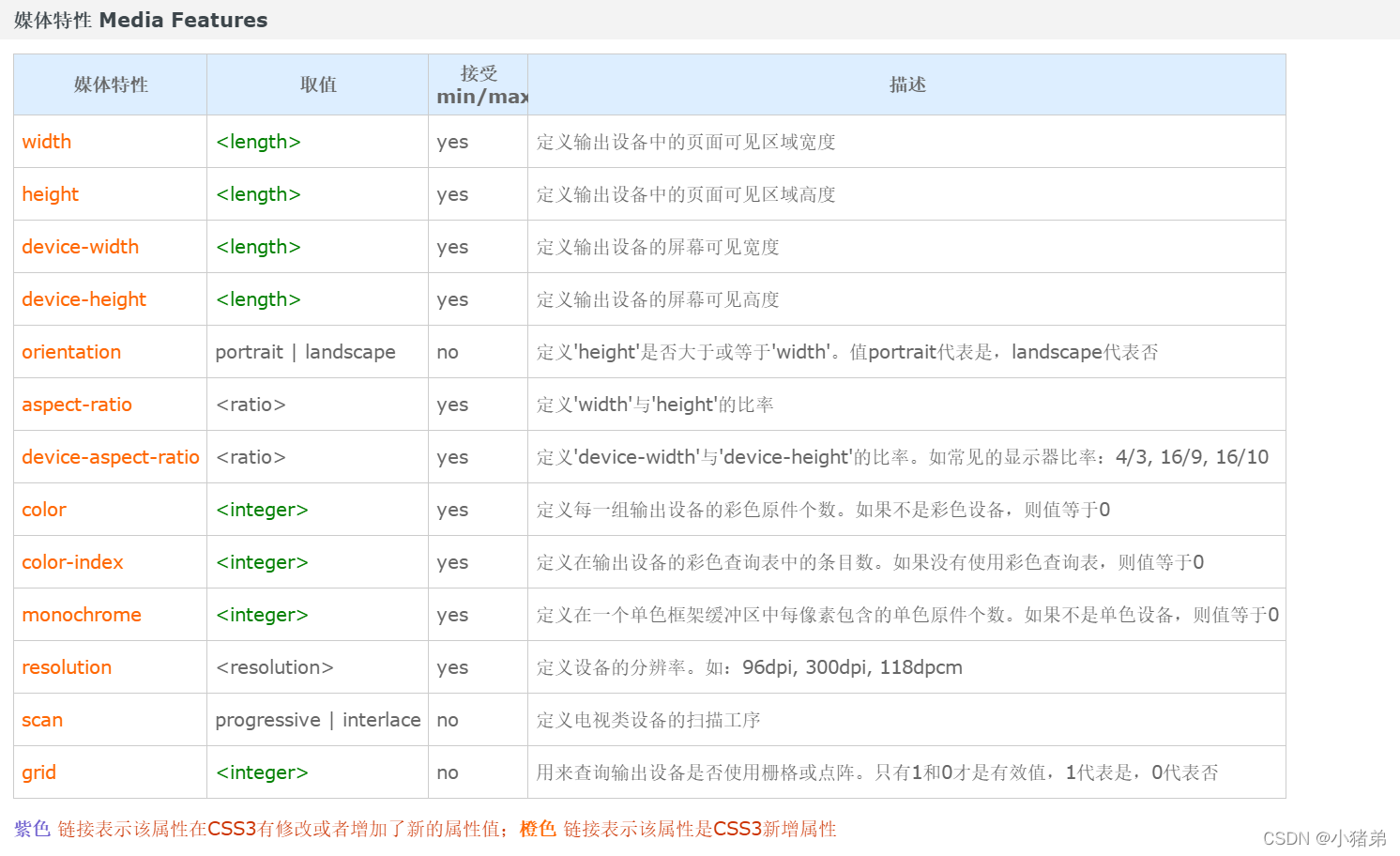Click description '定义电视类设备的扫描工序'

(x=648, y=720)
